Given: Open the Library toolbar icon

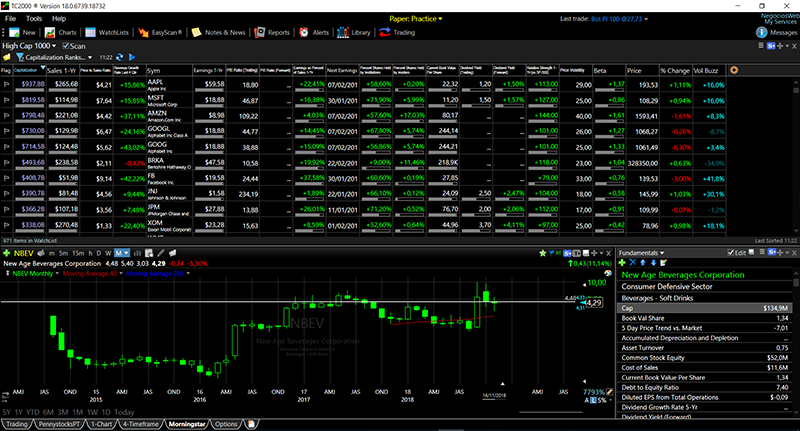Looking at the screenshot, I should click(342, 33).
